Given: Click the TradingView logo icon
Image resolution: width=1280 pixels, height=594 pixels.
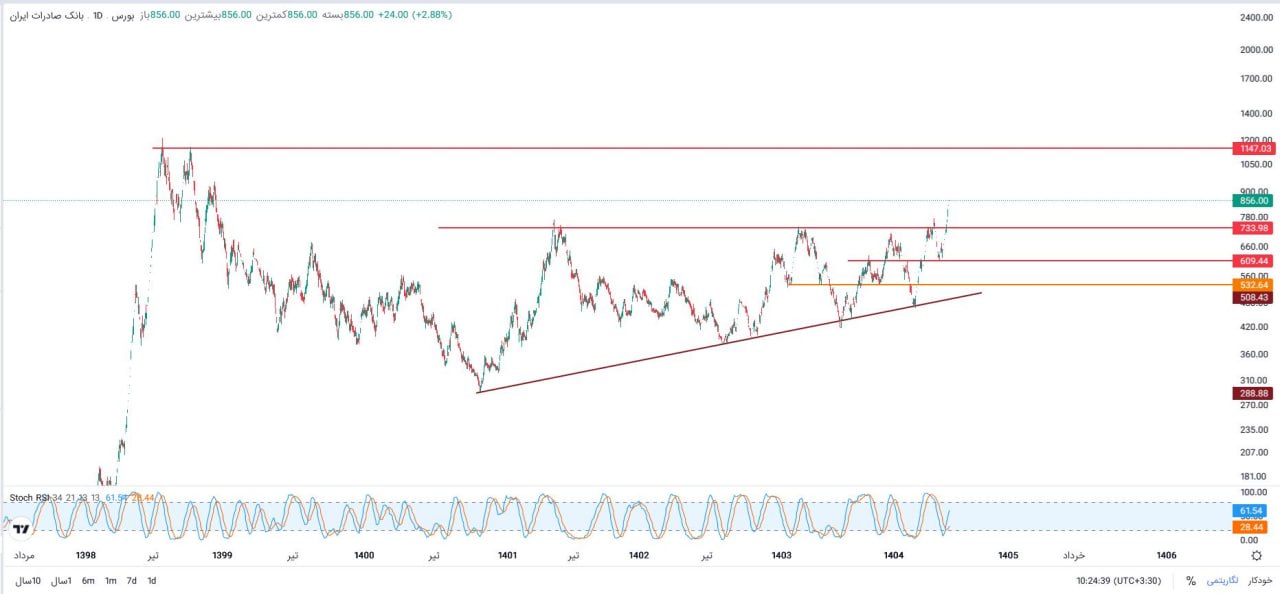Looking at the screenshot, I should (x=20, y=528).
